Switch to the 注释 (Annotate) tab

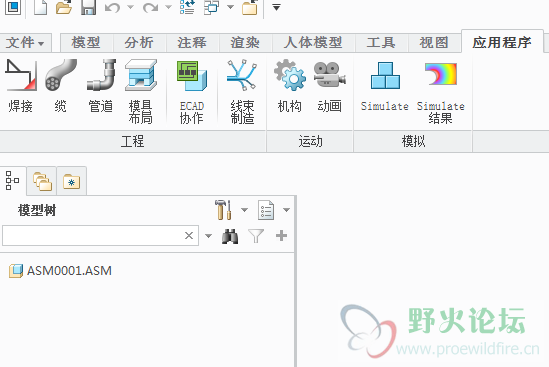(x=192, y=43)
